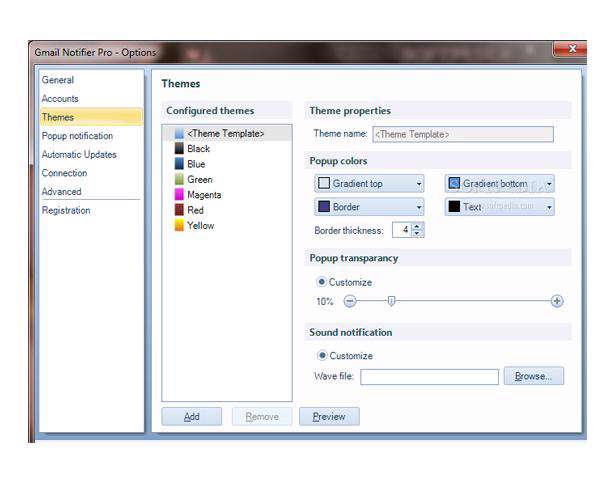Click the minus icon on transparency slider
The height and width of the screenshot is (500, 600).
[350, 301]
